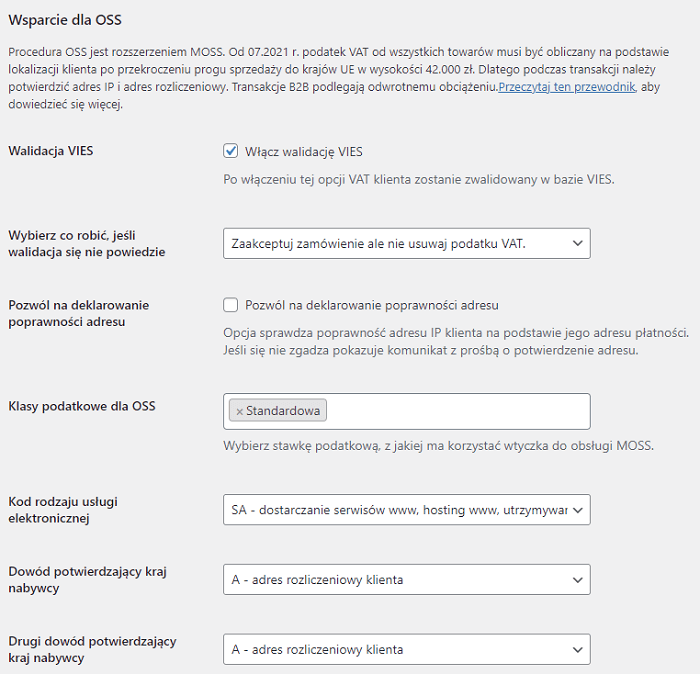Click the Klasy podatkowe dla OSS label
This screenshot has height=674, width=700.
[82, 406]
